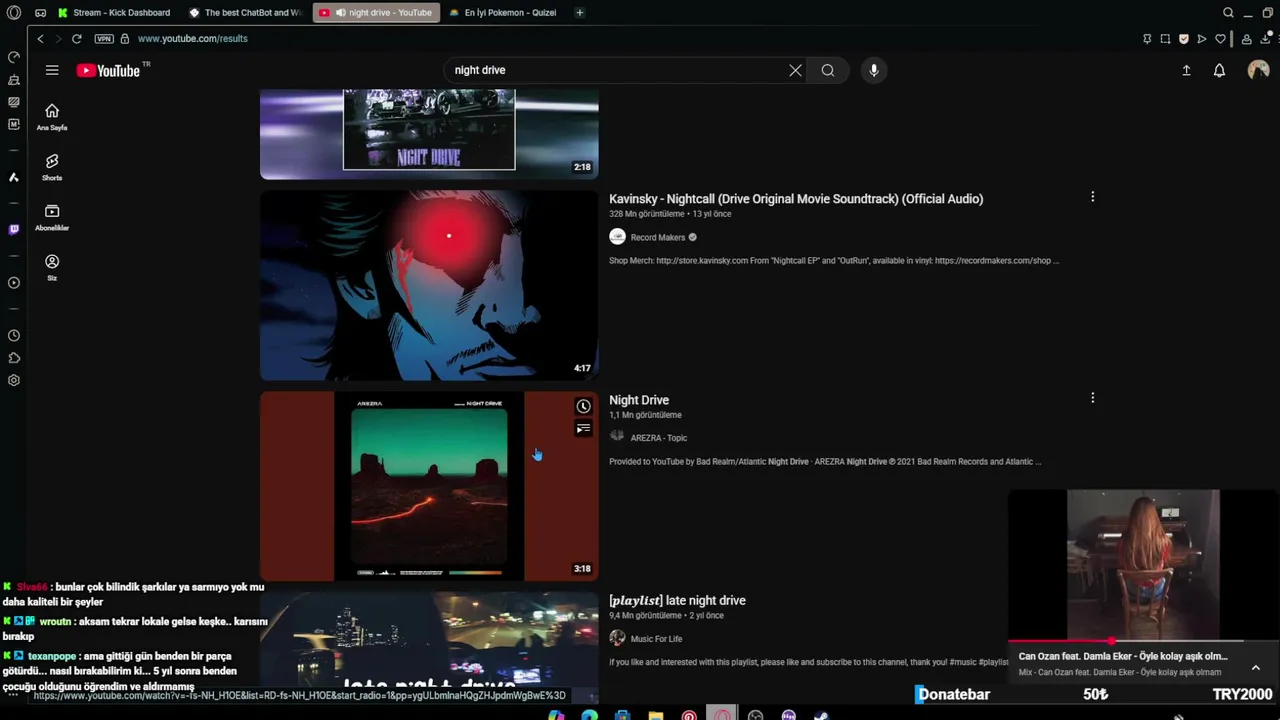Open Extensions cube icon in browser sidebar
Viewport: 1280px width, 720px height.
coord(14,358)
